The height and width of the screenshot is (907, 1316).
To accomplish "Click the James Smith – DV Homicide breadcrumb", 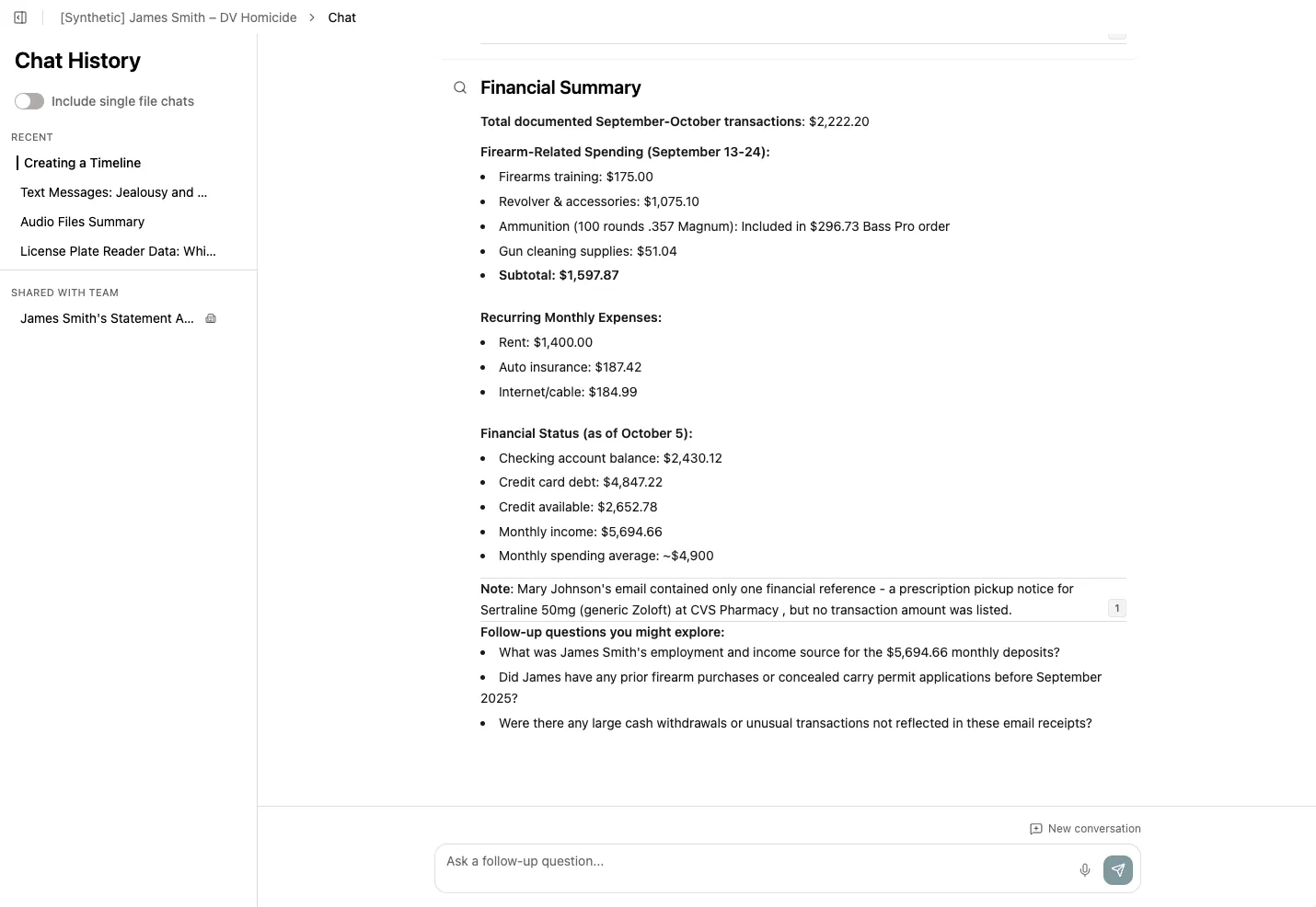I will point(177,17).
